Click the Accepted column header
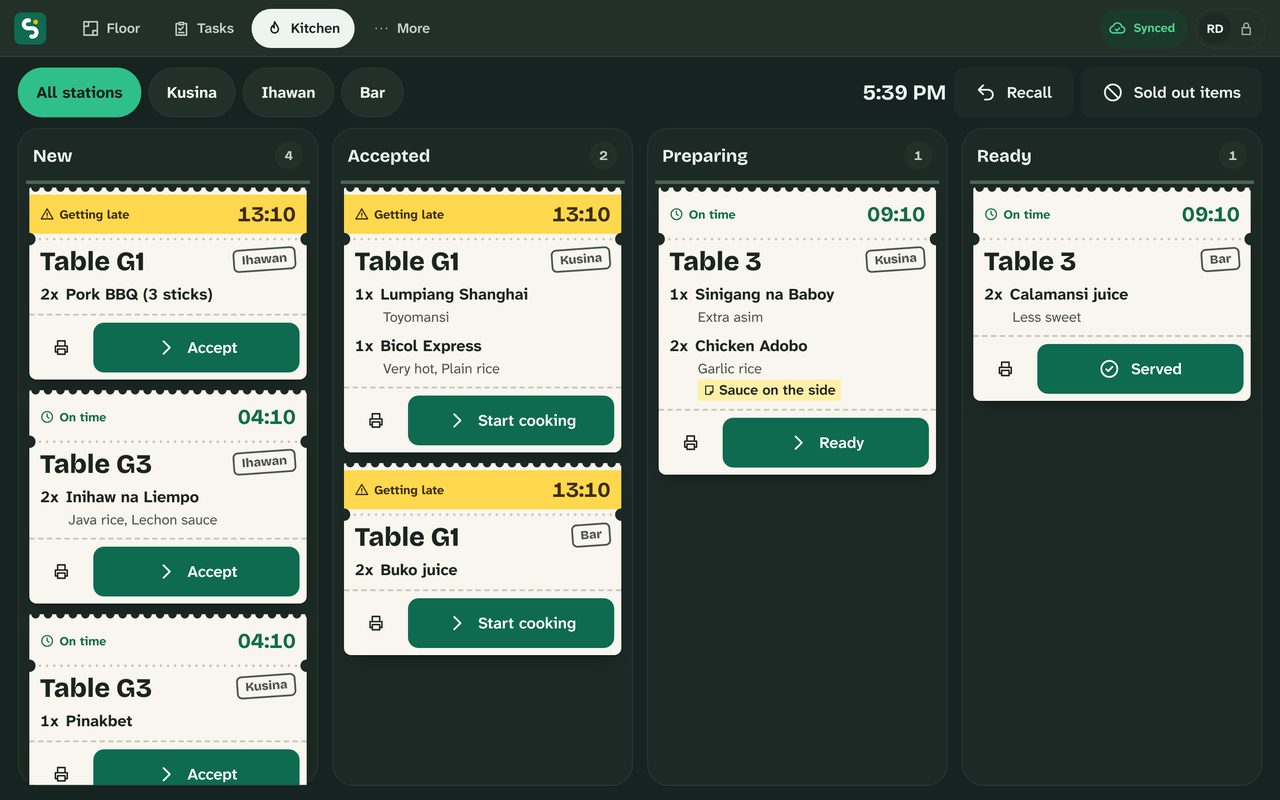The width and height of the screenshot is (1280, 800). [x=389, y=156]
